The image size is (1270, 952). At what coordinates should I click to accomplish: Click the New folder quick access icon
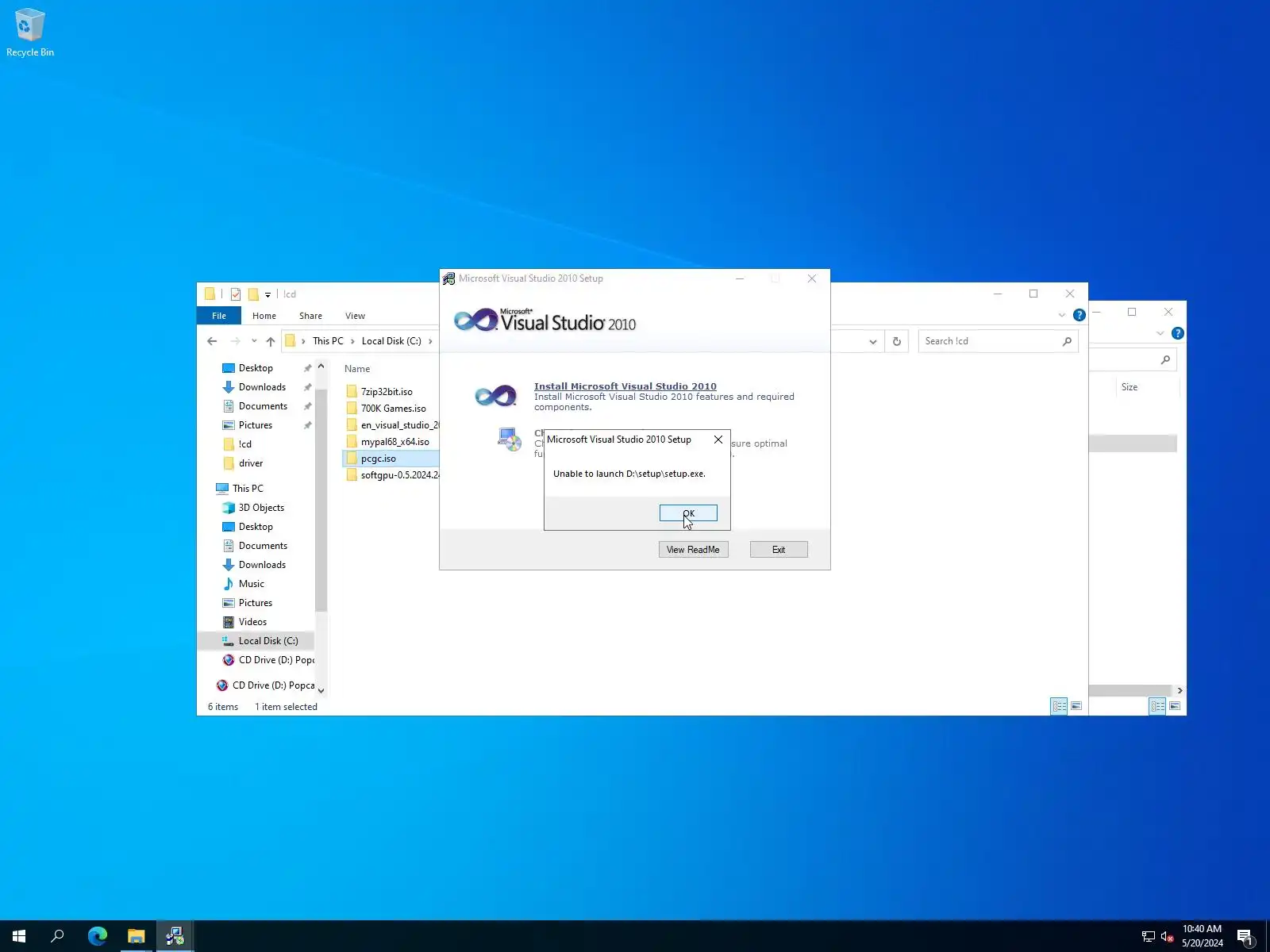click(x=253, y=294)
